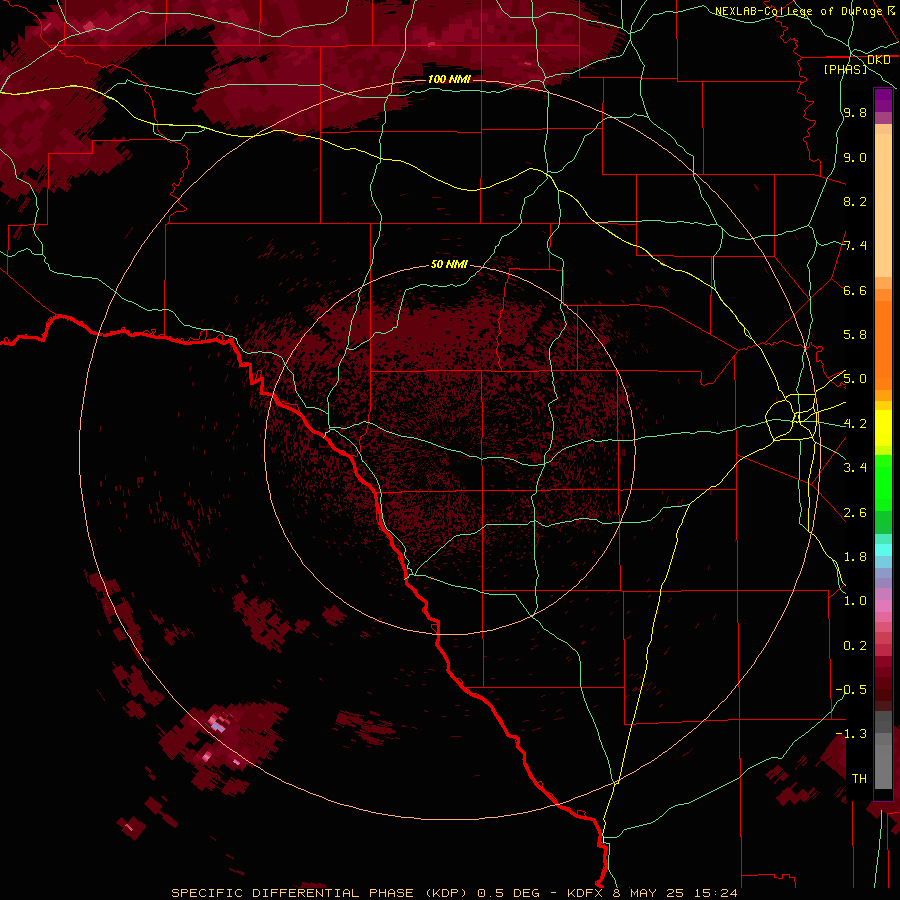The image size is (900, 900).
Task: Click the 5.0 value on the color scale
Action: point(855,379)
